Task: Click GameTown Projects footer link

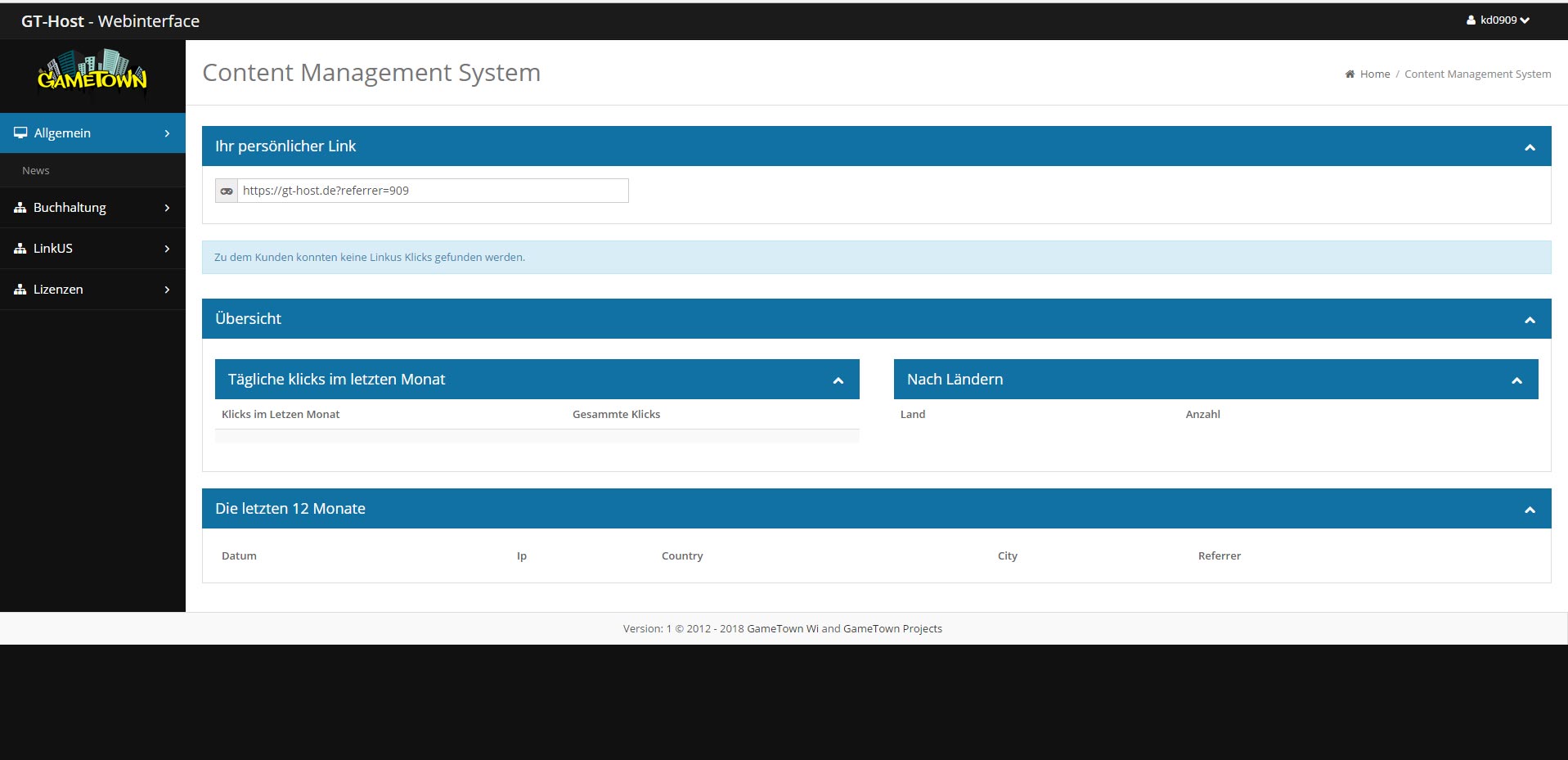Action: pyautogui.click(x=892, y=628)
